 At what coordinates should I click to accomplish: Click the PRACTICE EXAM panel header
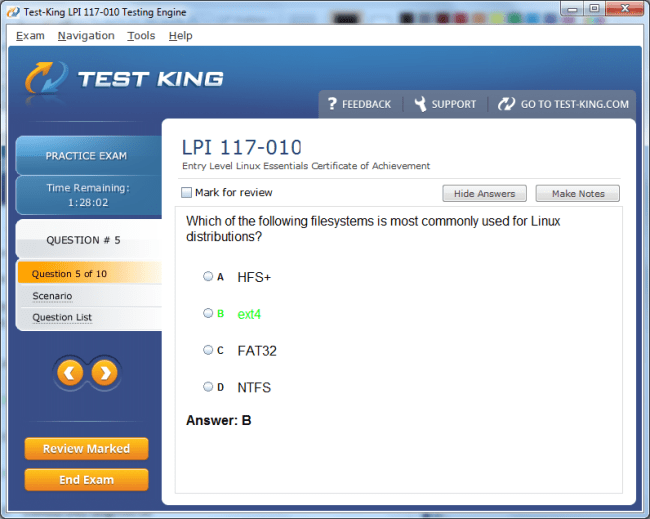tap(88, 155)
